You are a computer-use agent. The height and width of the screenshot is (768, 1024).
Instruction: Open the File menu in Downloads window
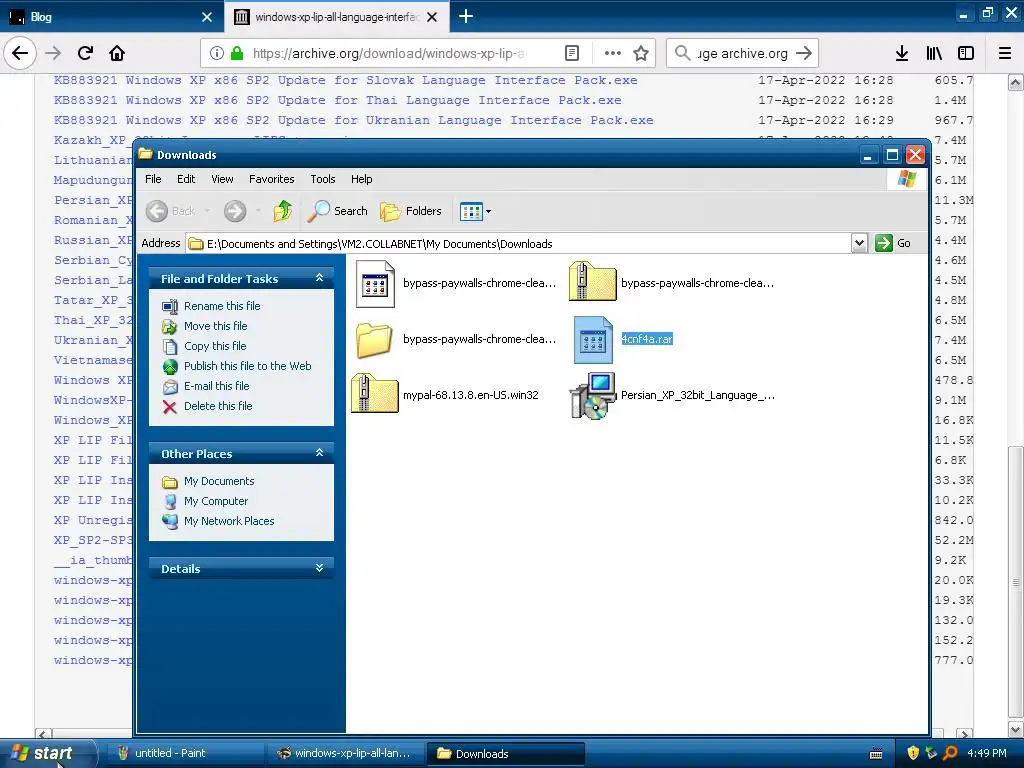tap(153, 179)
